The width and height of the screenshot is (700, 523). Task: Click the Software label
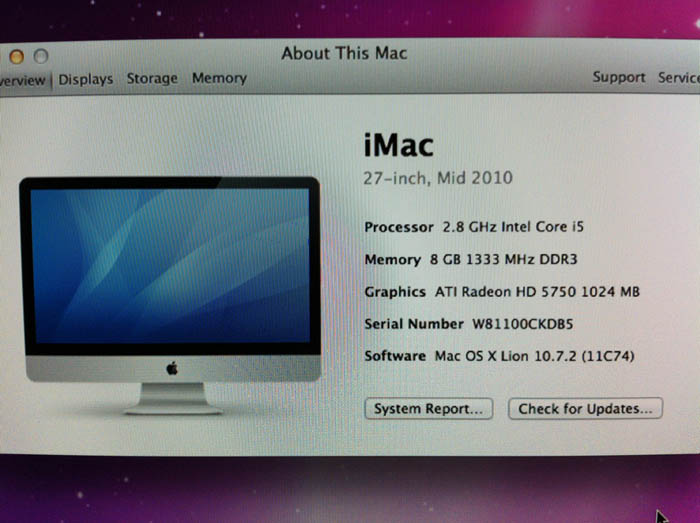click(x=395, y=356)
